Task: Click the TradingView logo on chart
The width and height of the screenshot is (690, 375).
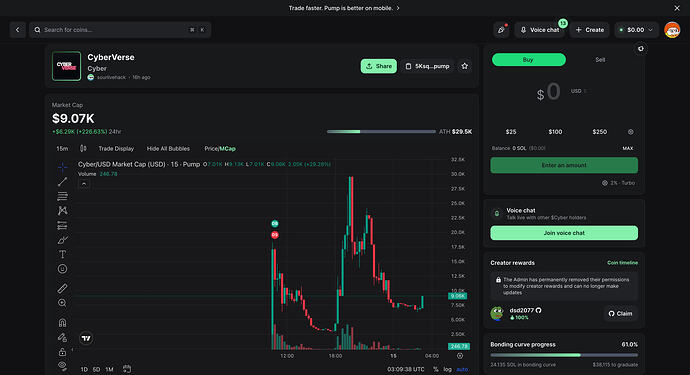Action: click(86, 338)
